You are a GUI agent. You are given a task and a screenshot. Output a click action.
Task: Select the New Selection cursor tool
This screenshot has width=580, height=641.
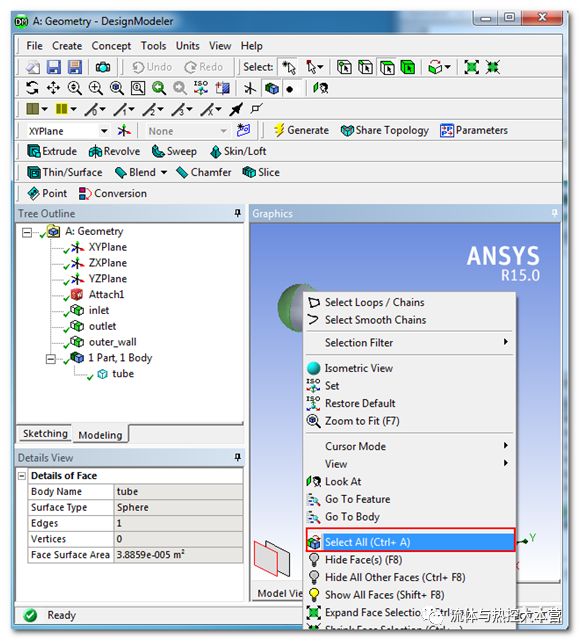pos(289,67)
